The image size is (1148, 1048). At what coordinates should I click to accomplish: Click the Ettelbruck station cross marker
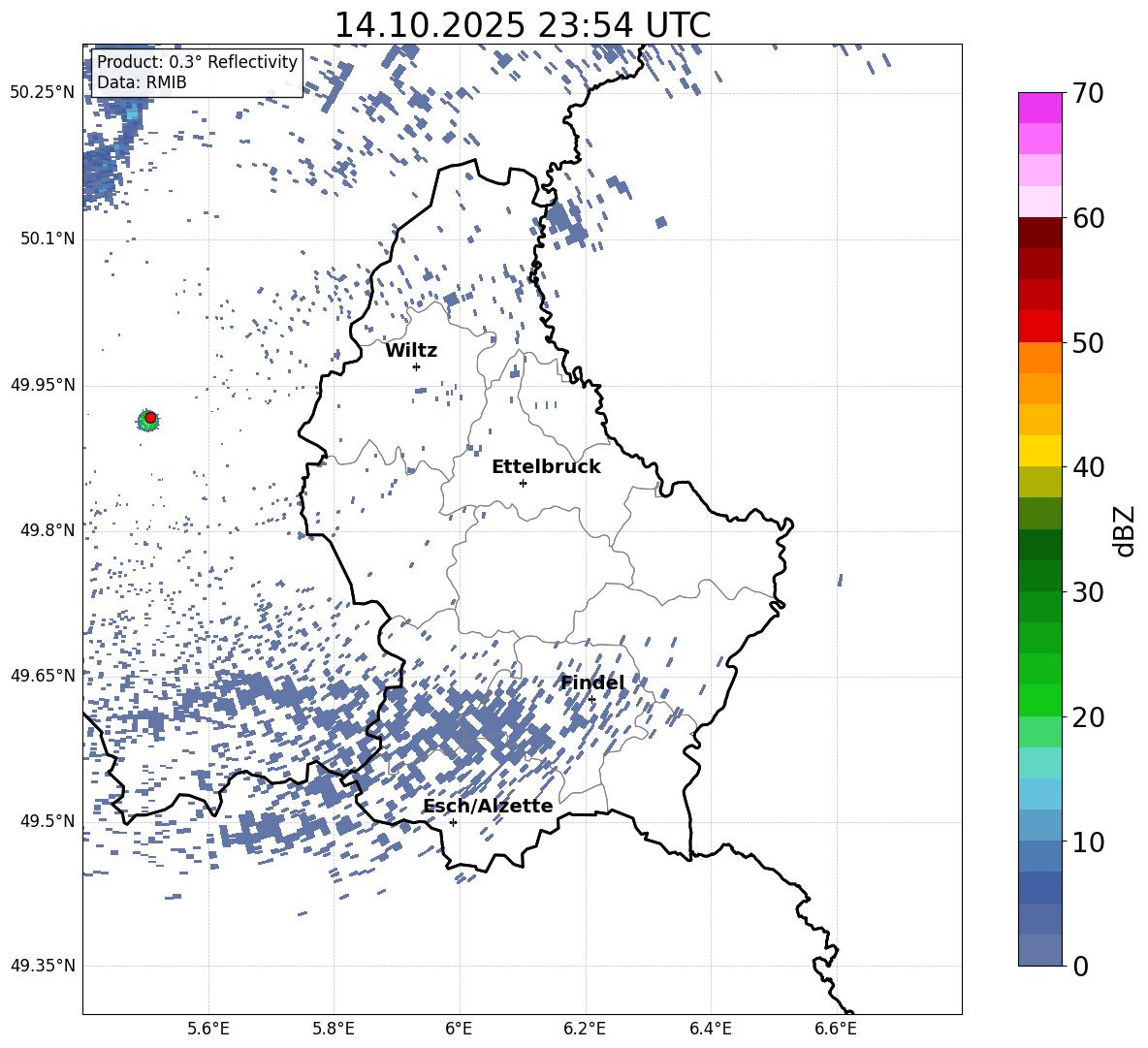(x=523, y=483)
